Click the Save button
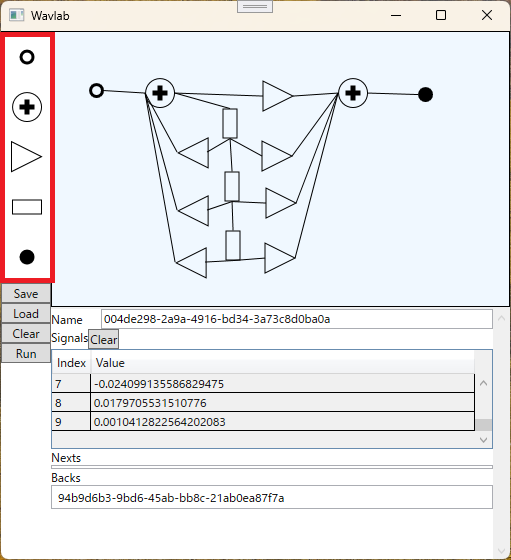This screenshot has height=560, width=511. 26,294
